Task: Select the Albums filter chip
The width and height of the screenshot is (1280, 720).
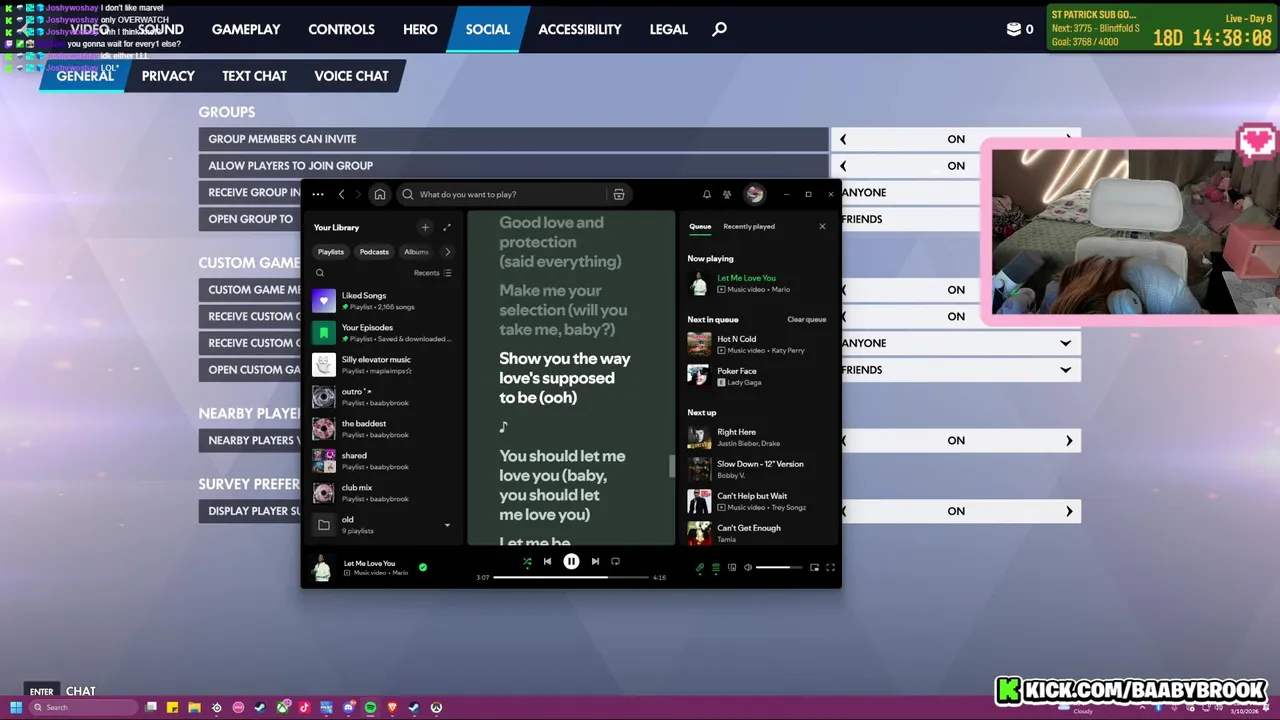Action: 416,252
